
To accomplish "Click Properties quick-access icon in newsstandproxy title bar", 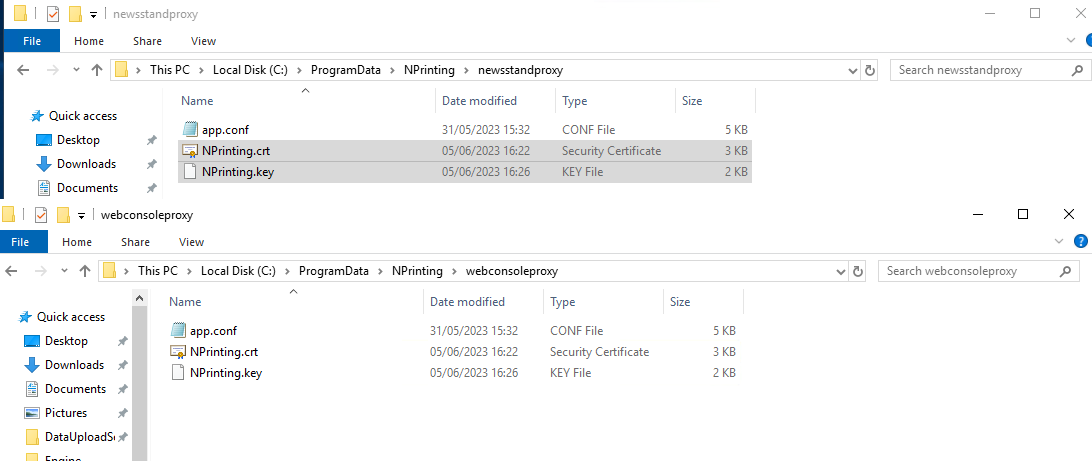I will [x=53, y=13].
